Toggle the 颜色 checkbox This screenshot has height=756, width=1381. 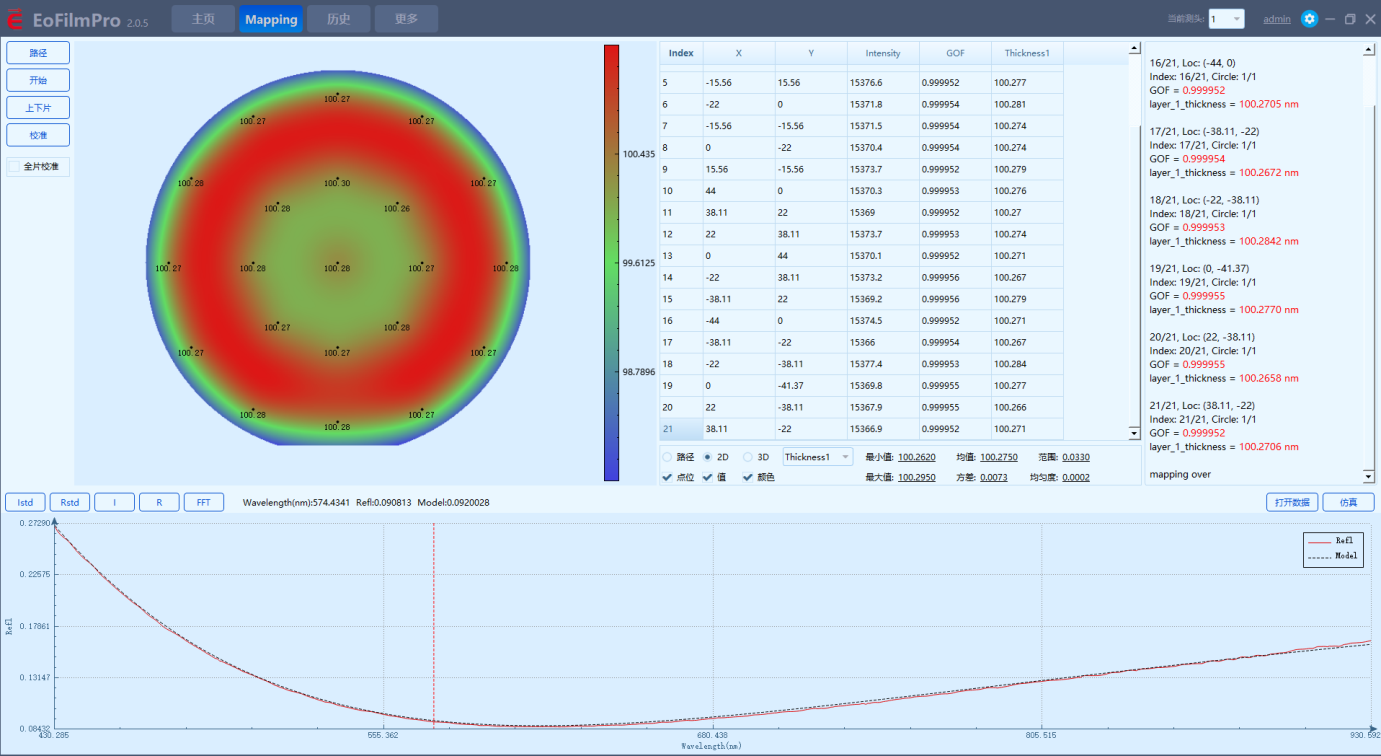748,478
